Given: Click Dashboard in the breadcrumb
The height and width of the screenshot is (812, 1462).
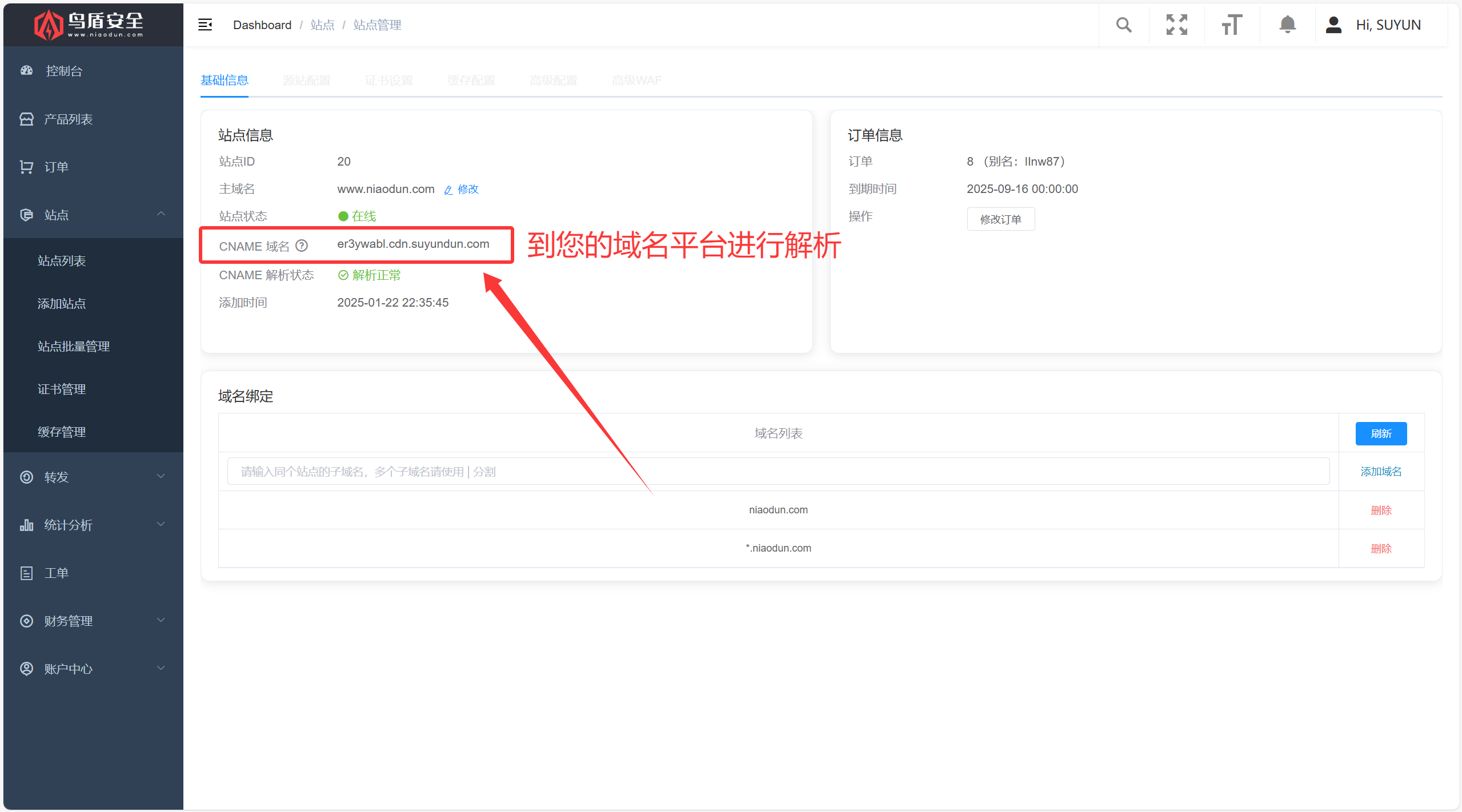Looking at the screenshot, I should [x=262, y=25].
